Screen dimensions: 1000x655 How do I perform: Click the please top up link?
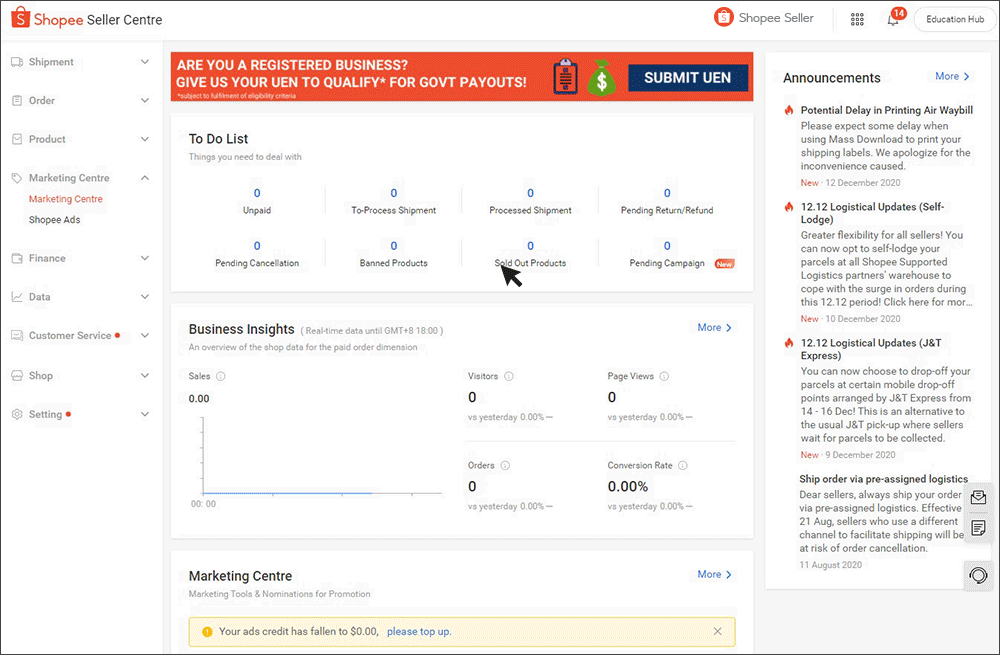(419, 631)
